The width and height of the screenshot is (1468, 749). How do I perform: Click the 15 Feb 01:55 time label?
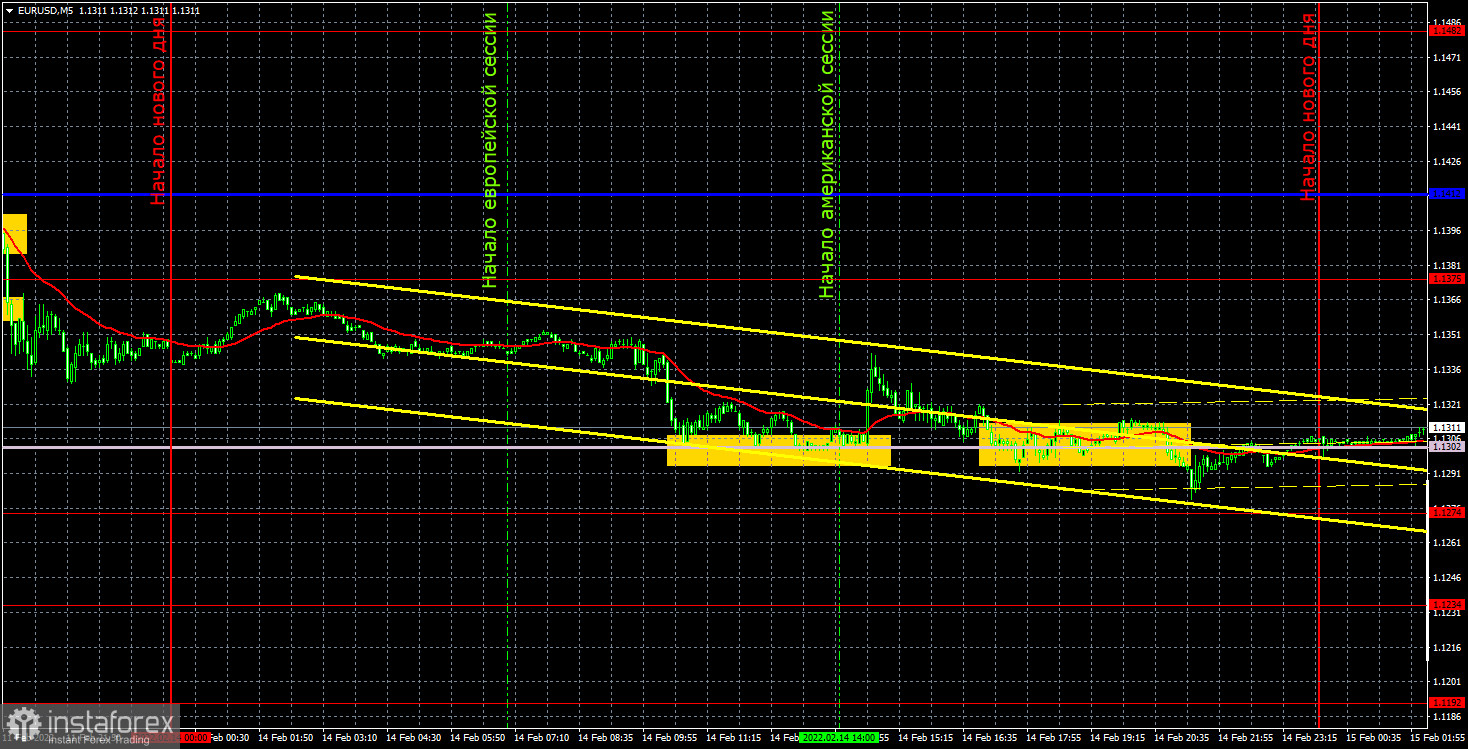[x=1438, y=738]
